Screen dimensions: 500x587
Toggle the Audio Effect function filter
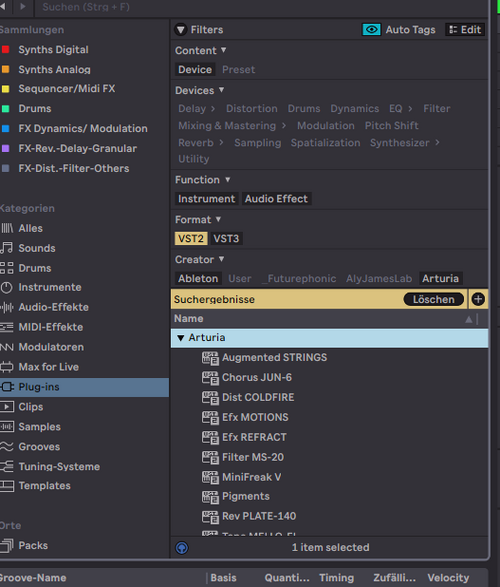click(x=276, y=199)
